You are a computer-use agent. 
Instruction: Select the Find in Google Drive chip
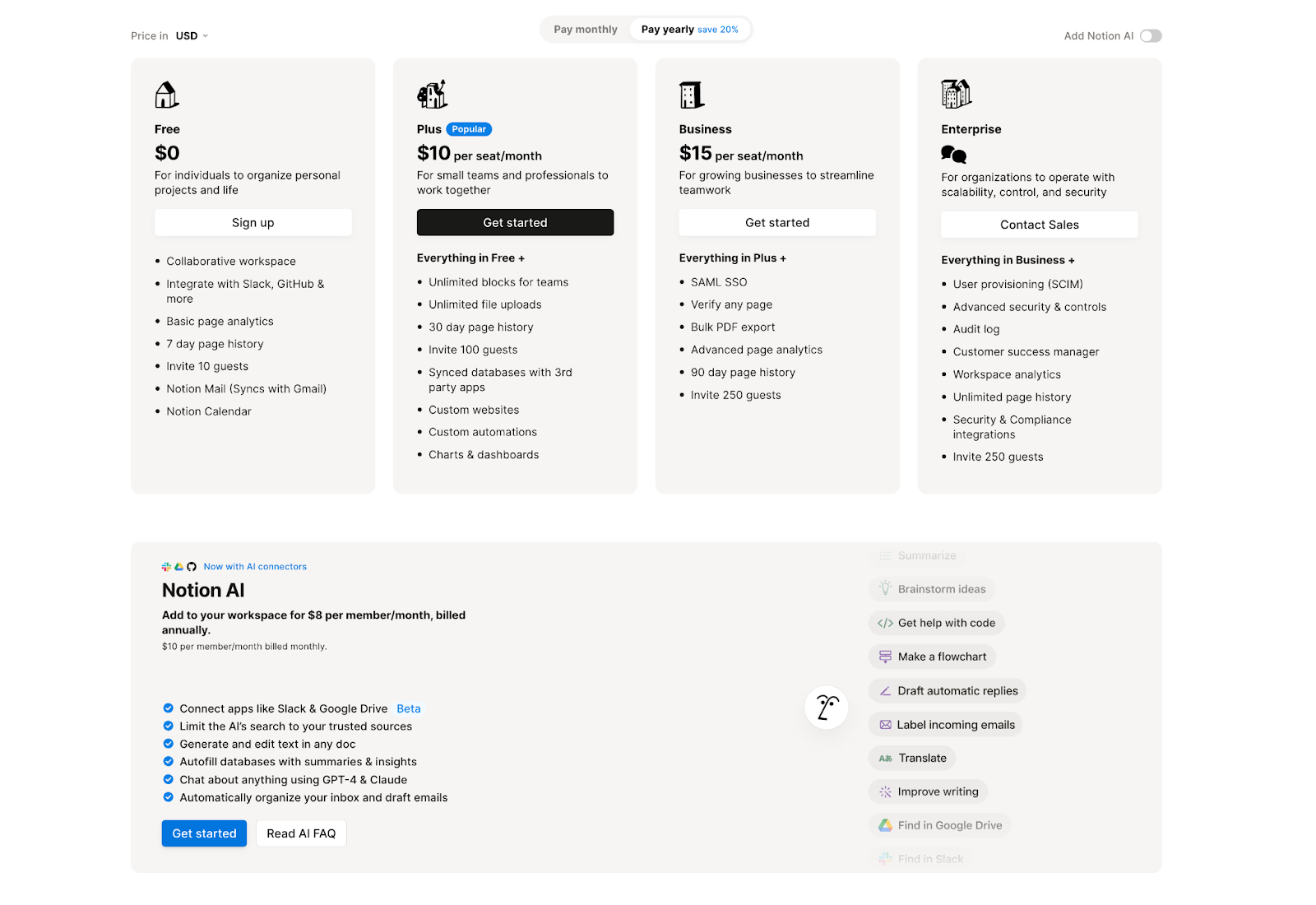click(940, 825)
